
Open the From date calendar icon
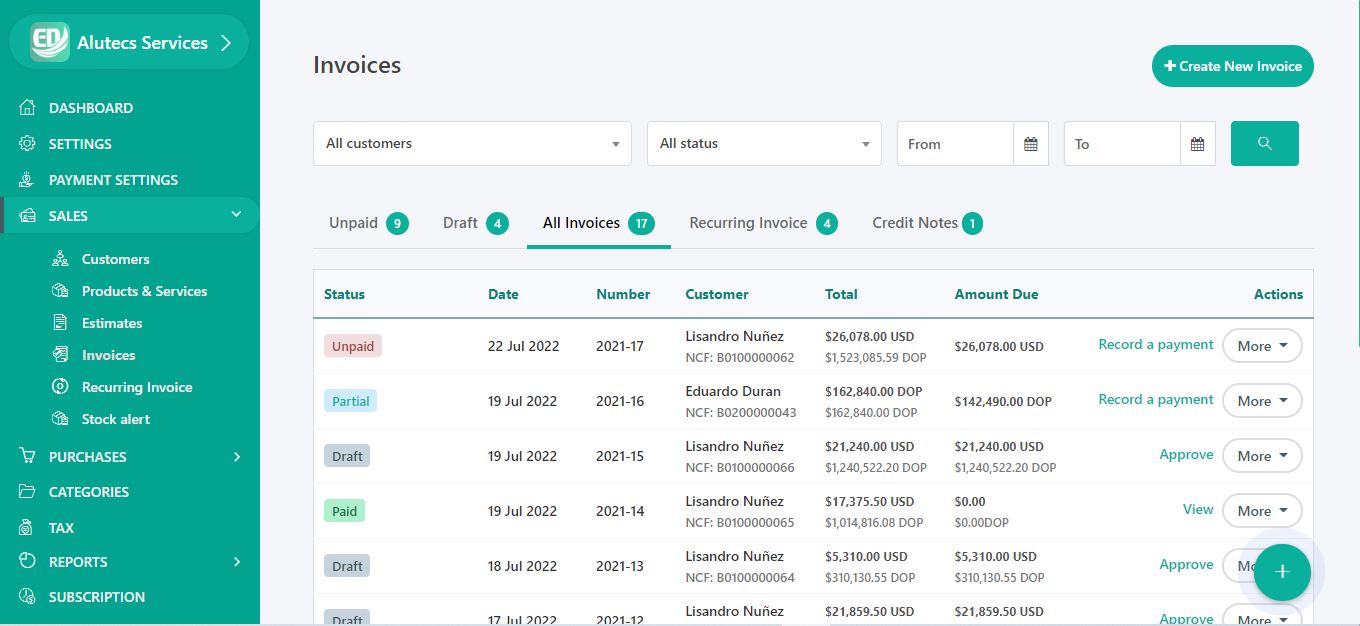click(1030, 144)
